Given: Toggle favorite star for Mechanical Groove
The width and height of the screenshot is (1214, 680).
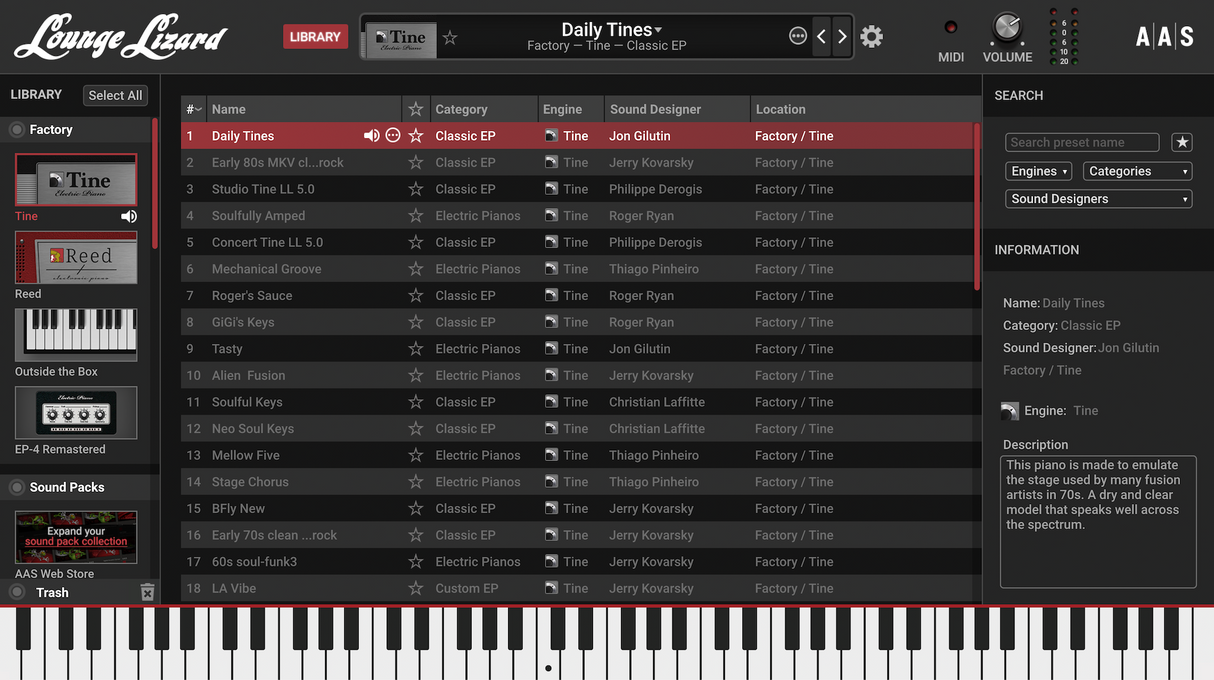Looking at the screenshot, I should pos(416,269).
